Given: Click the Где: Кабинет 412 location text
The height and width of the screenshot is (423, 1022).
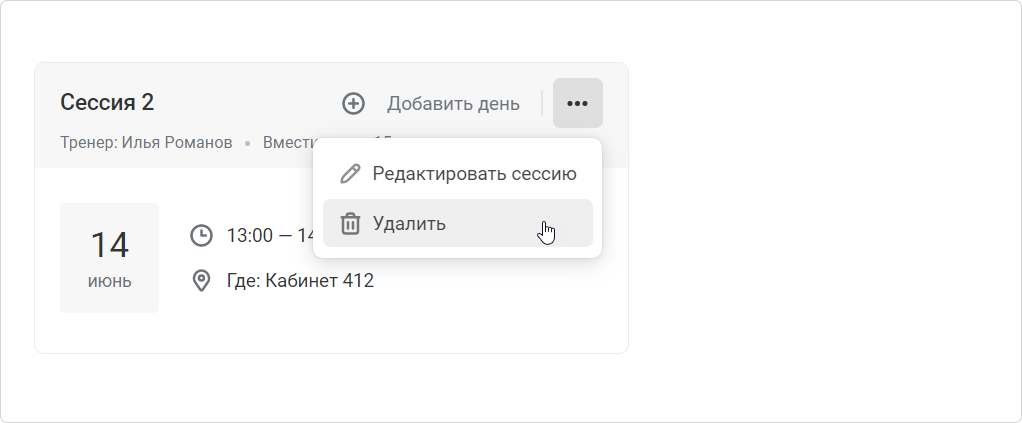Looking at the screenshot, I should [x=300, y=281].
